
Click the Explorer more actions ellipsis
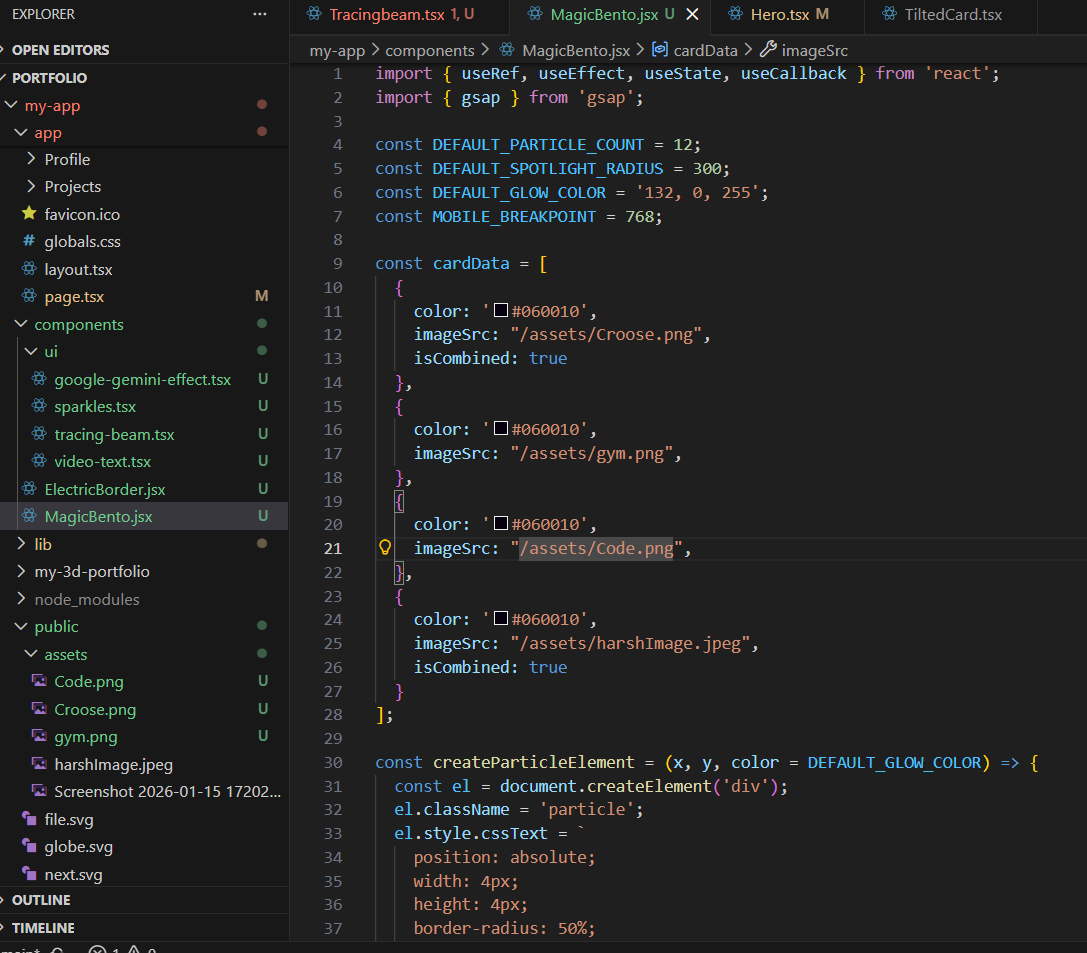(x=260, y=14)
